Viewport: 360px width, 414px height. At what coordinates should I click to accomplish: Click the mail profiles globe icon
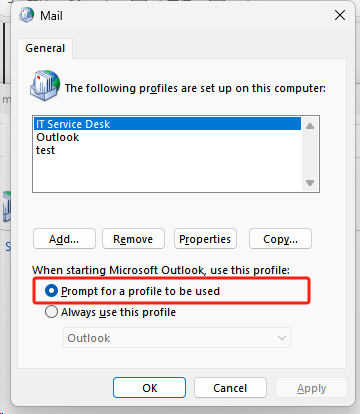[x=45, y=85]
